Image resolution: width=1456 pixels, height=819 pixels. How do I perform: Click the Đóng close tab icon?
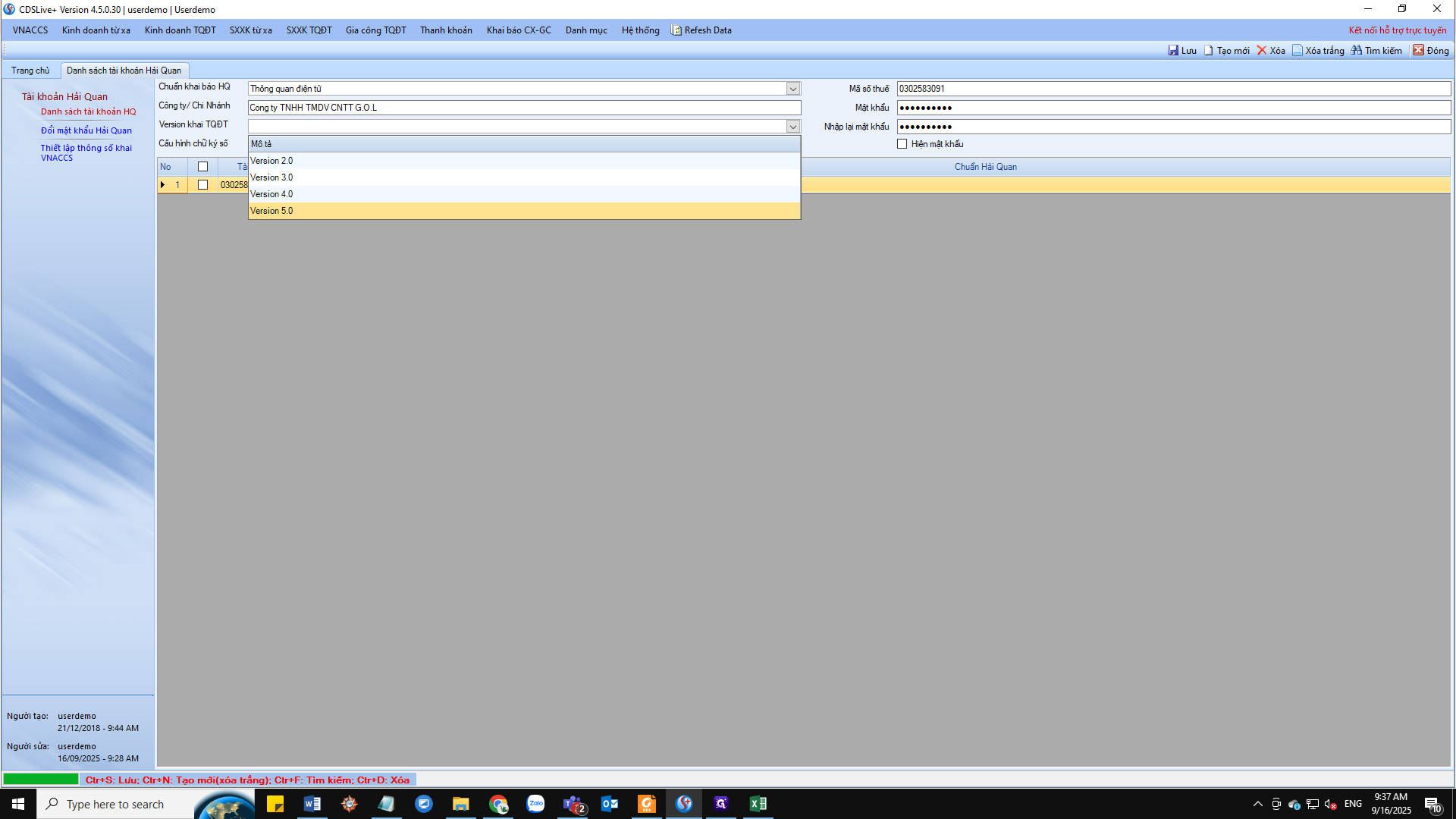[1418, 51]
